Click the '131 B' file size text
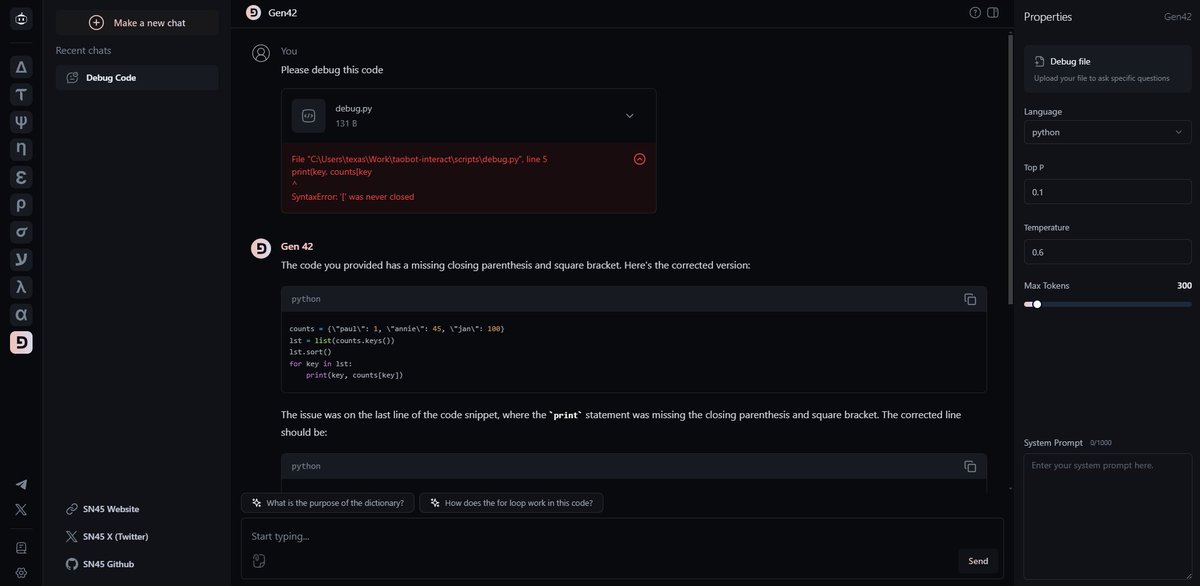This screenshot has width=1200, height=586. [x=346, y=124]
